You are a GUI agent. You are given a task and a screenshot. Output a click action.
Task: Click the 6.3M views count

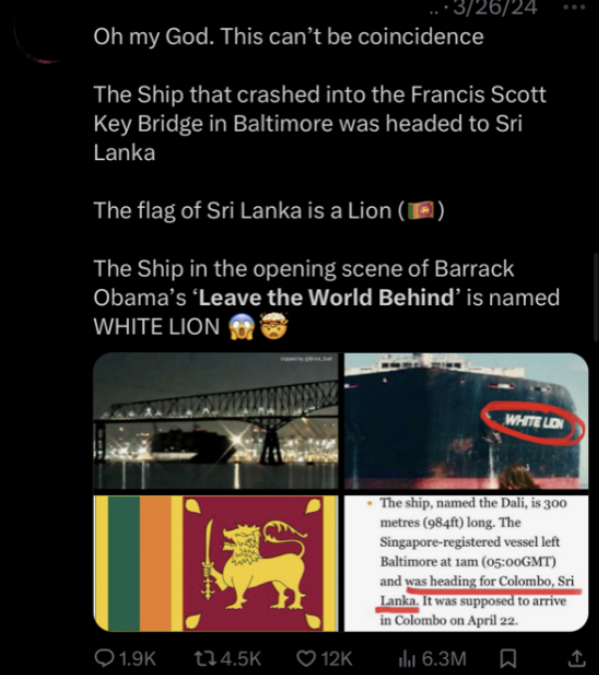(x=444, y=659)
